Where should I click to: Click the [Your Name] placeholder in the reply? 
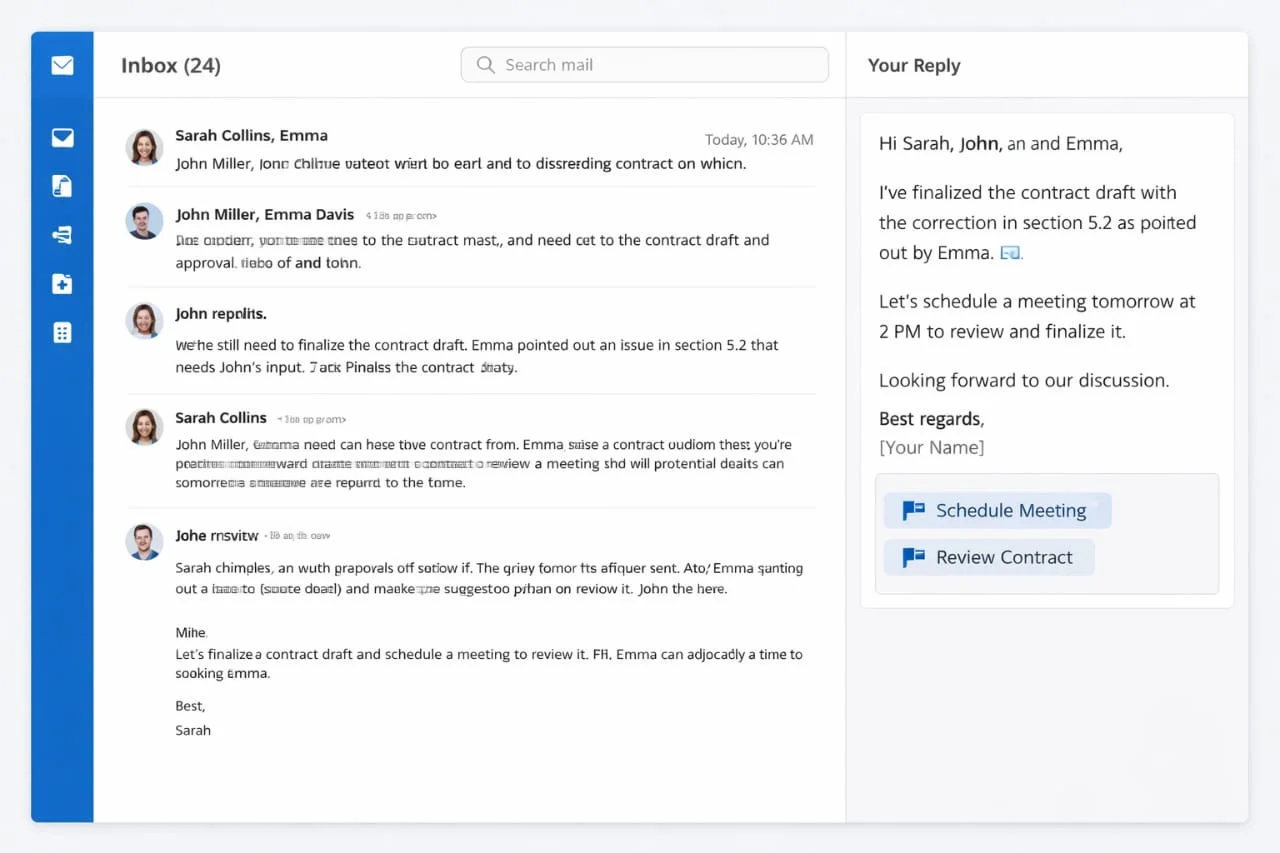tap(931, 447)
